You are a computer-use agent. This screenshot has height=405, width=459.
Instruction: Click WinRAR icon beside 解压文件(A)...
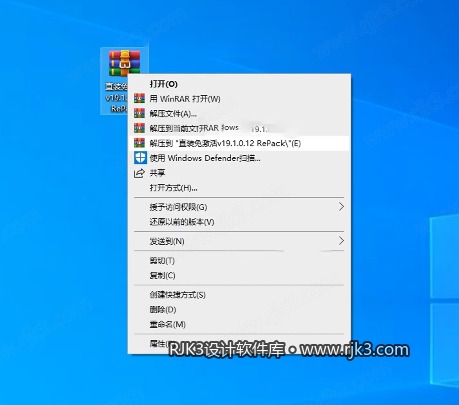(139, 113)
